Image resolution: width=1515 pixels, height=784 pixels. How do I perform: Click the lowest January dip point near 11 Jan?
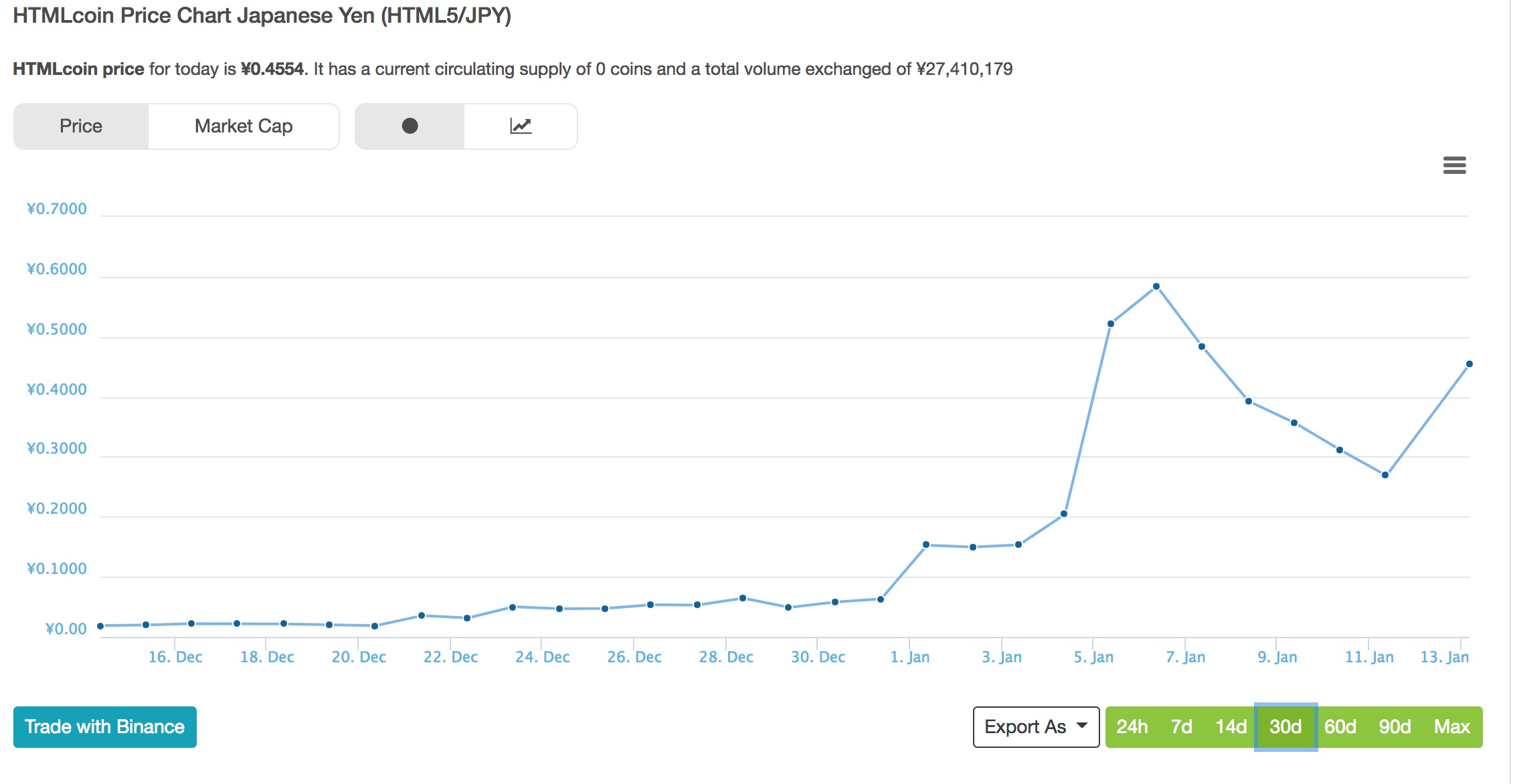(x=1385, y=475)
